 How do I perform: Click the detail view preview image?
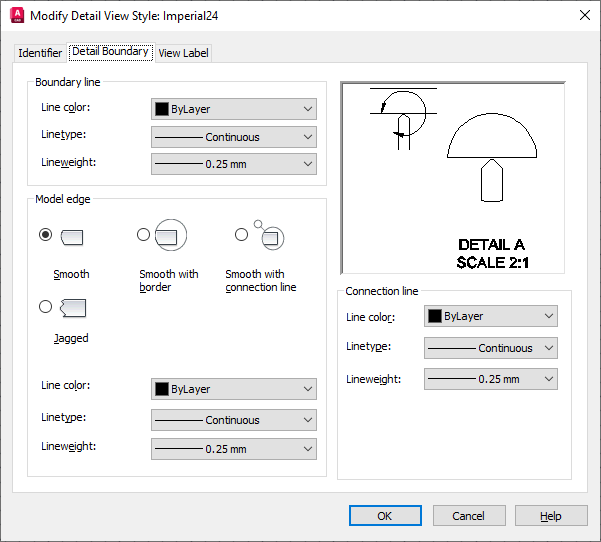click(453, 178)
